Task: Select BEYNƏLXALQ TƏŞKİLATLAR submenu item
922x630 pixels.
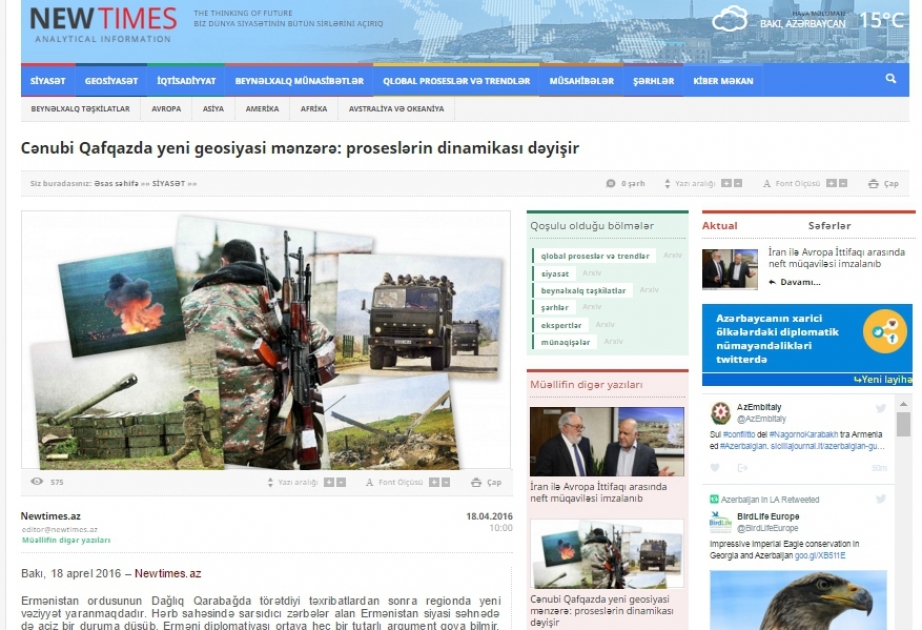Action: click(80, 109)
